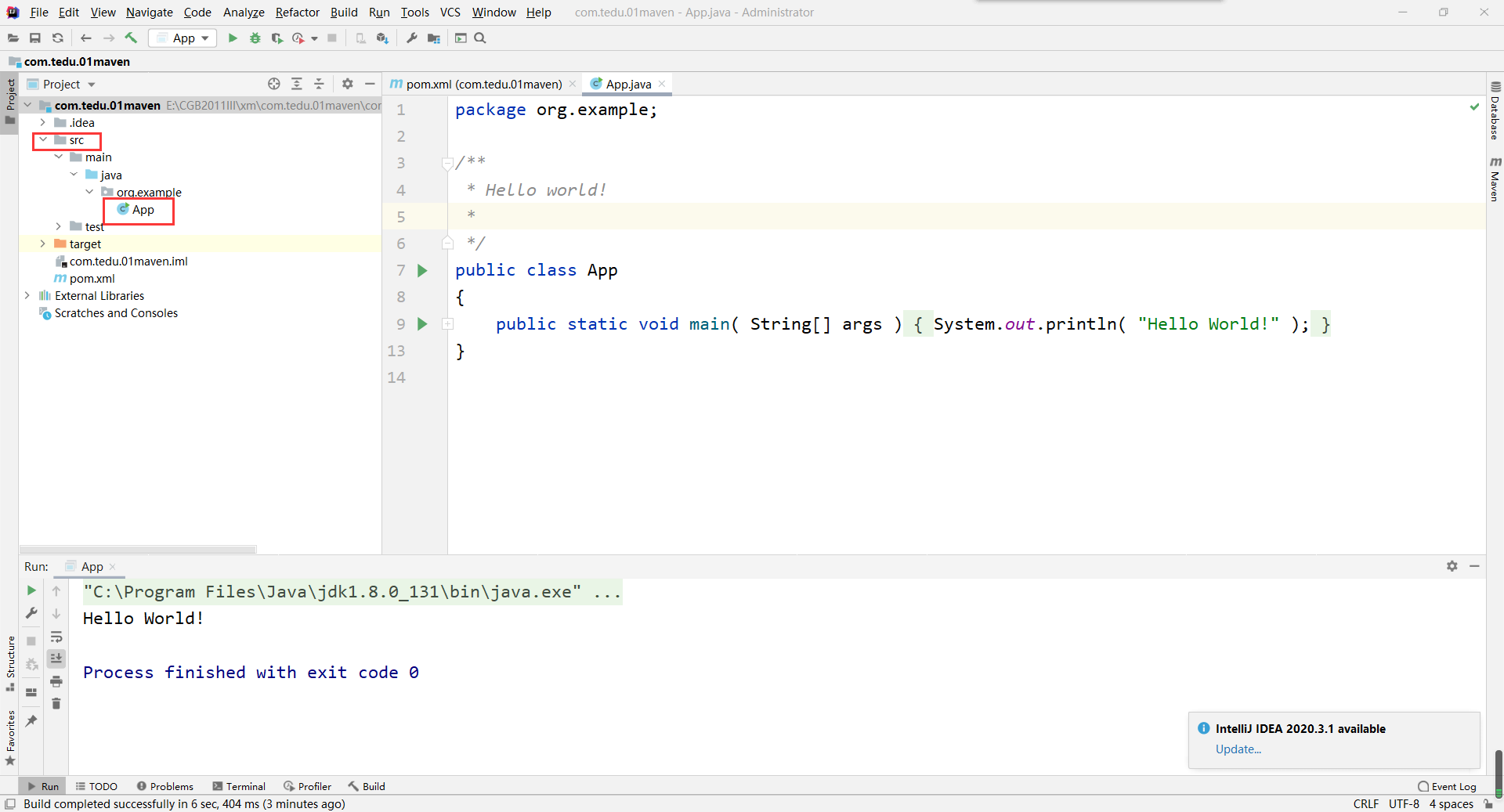Open Settings via the wrench icon

tap(411, 38)
